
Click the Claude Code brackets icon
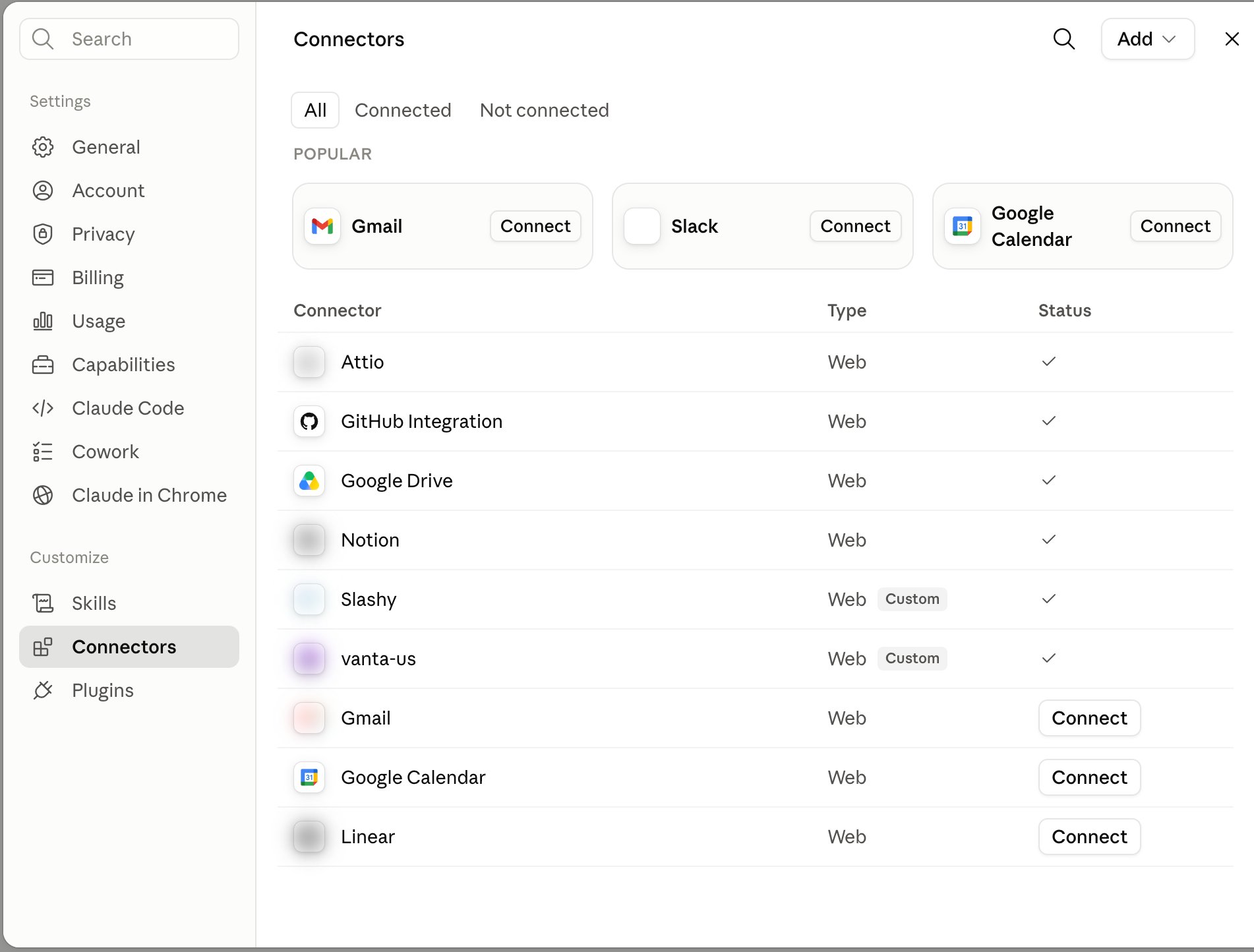pyautogui.click(x=43, y=408)
